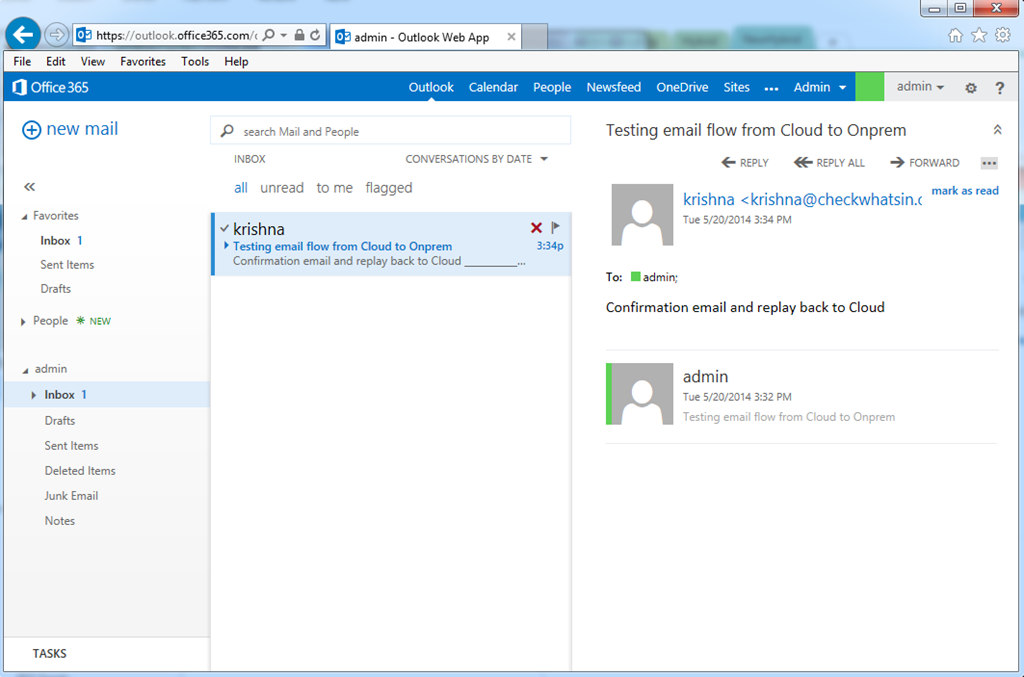
Task: Go to People in navigation bar
Action: [552, 87]
